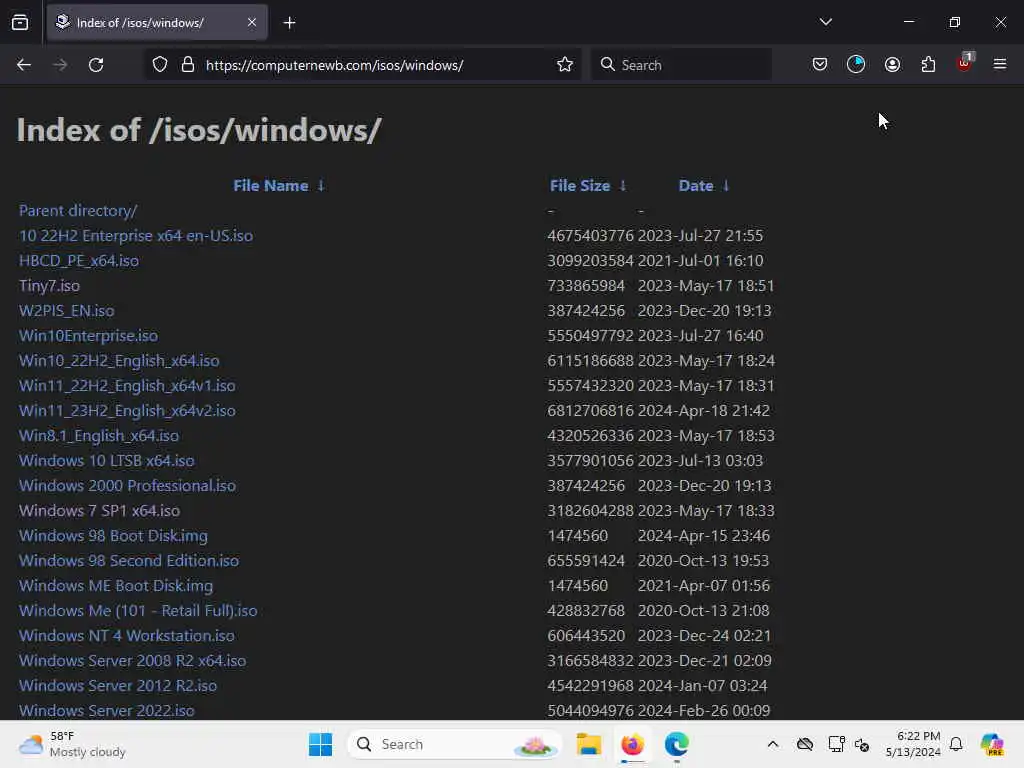
Task: Download 10 22H2 Enterprise x64 en-US.iso
Action: 136,236
